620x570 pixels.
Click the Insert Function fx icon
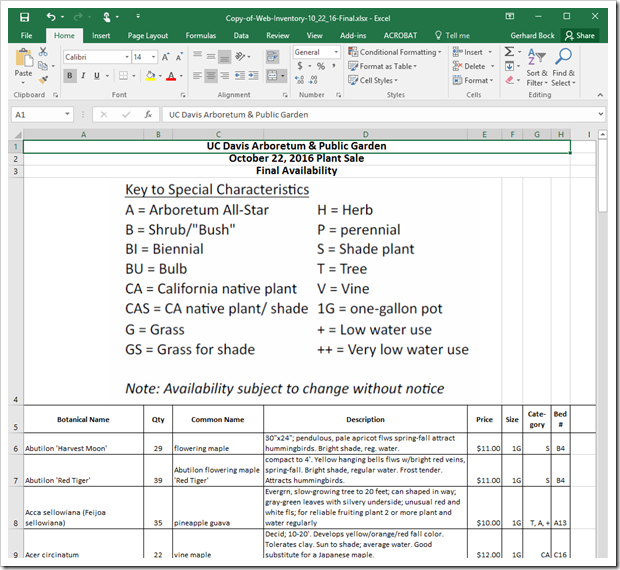[148, 115]
